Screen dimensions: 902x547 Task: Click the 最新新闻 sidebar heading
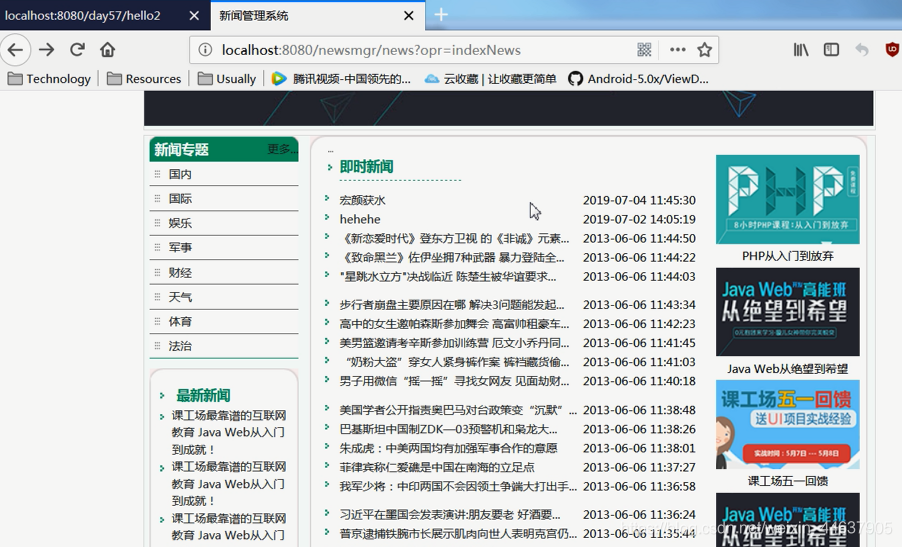[x=203, y=396]
